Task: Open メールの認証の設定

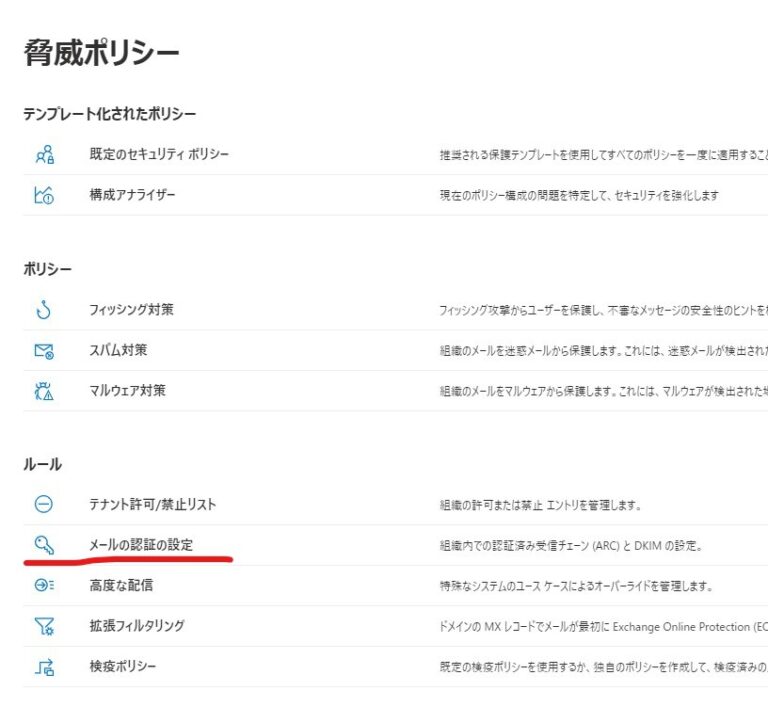Action: [x=141, y=545]
